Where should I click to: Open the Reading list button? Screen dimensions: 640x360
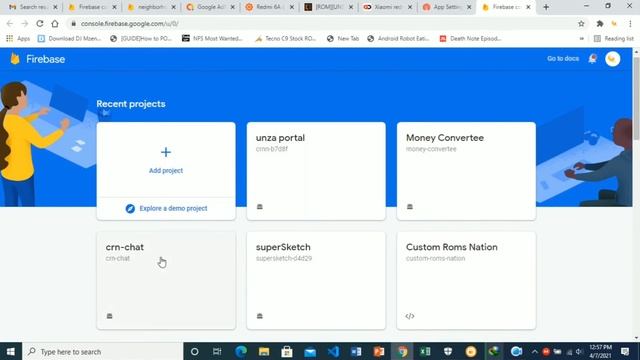(614, 38)
